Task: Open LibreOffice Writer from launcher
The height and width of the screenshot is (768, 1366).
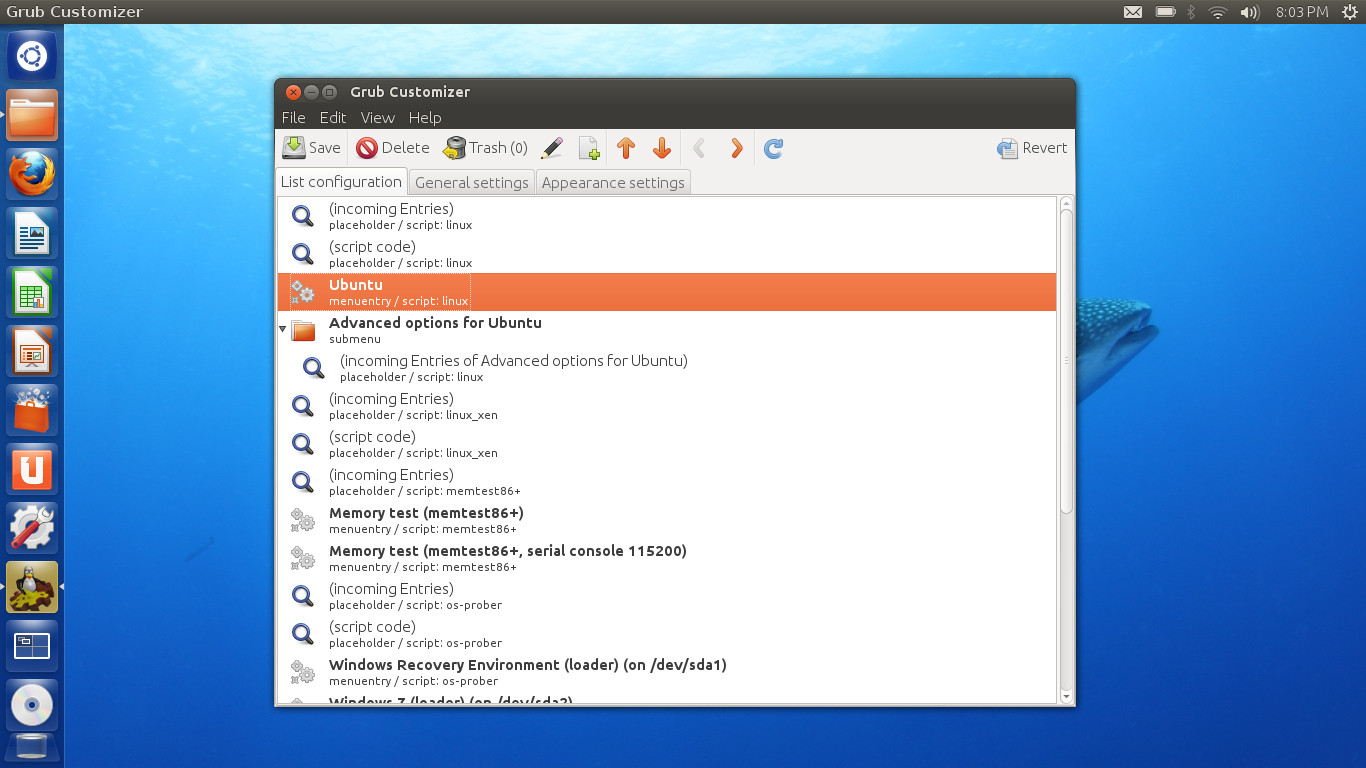Action: [32, 234]
